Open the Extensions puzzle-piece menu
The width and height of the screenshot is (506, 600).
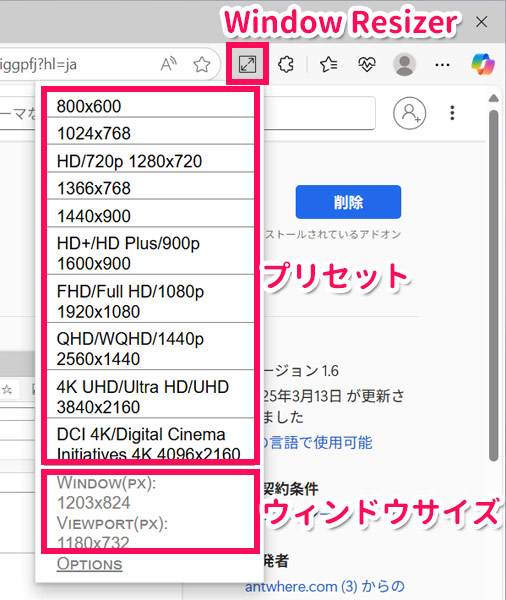[x=286, y=64]
